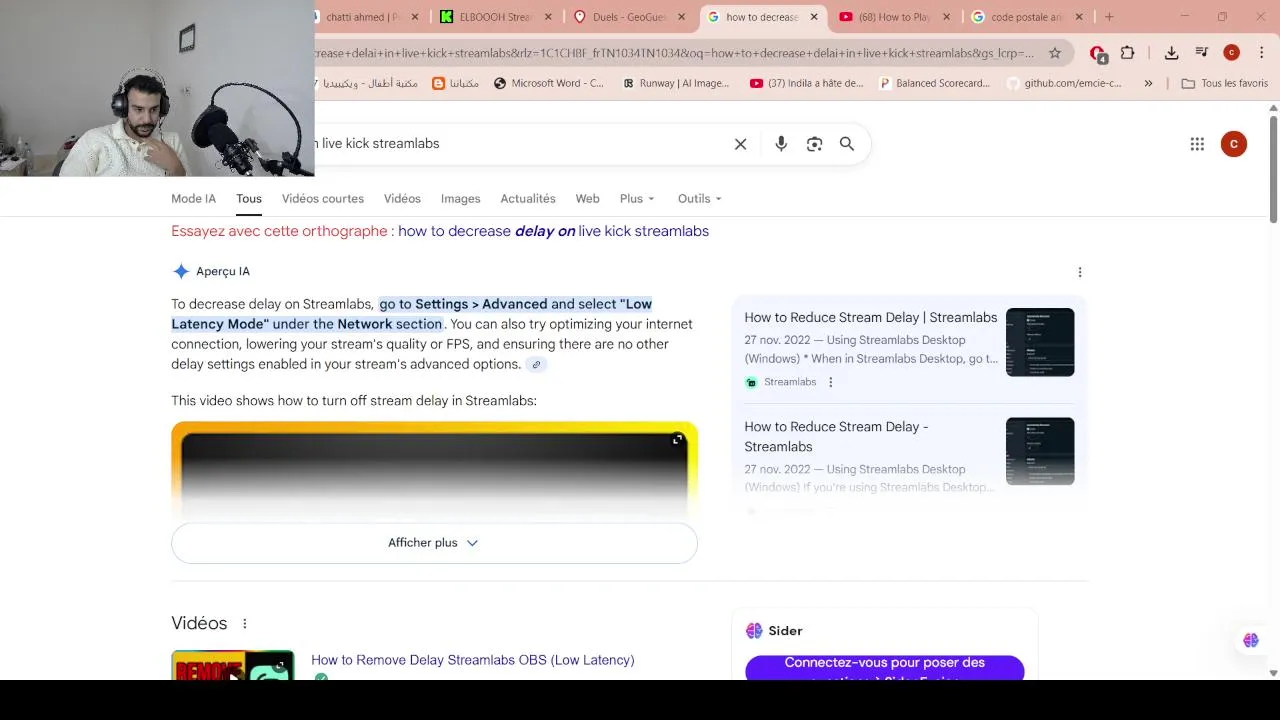Expand AI overview with Afficher plus
Image resolution: width=1280 pixels, height=720 pixels.
[434, 543]
